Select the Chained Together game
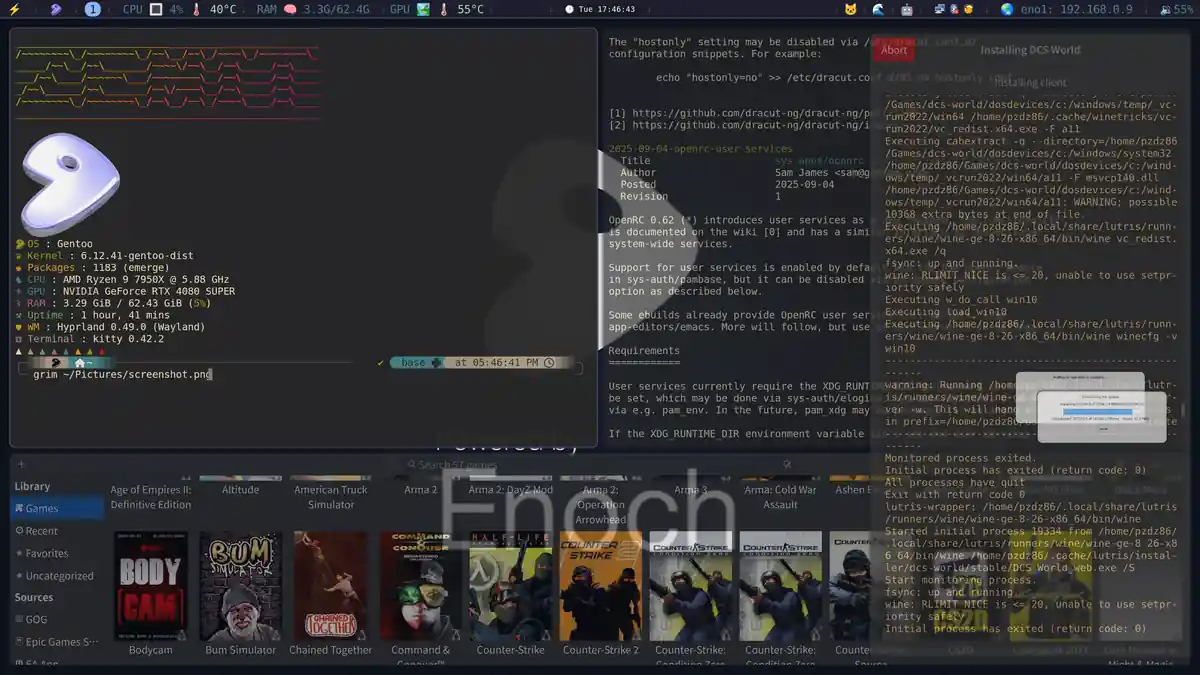 (x=330, y=585)
